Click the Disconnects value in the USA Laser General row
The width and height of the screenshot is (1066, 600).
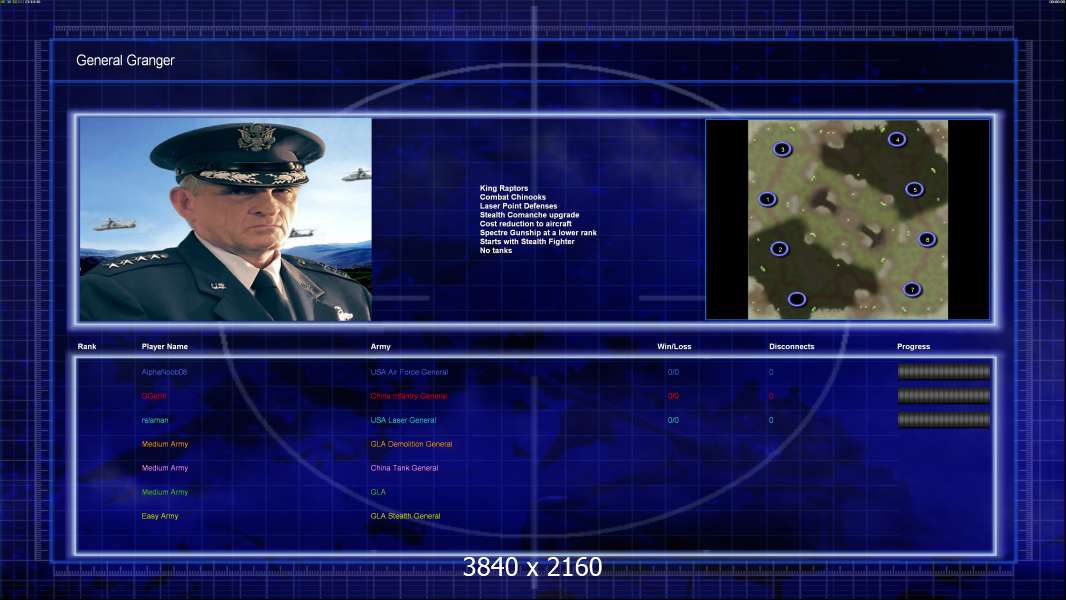tap(771, 421)
